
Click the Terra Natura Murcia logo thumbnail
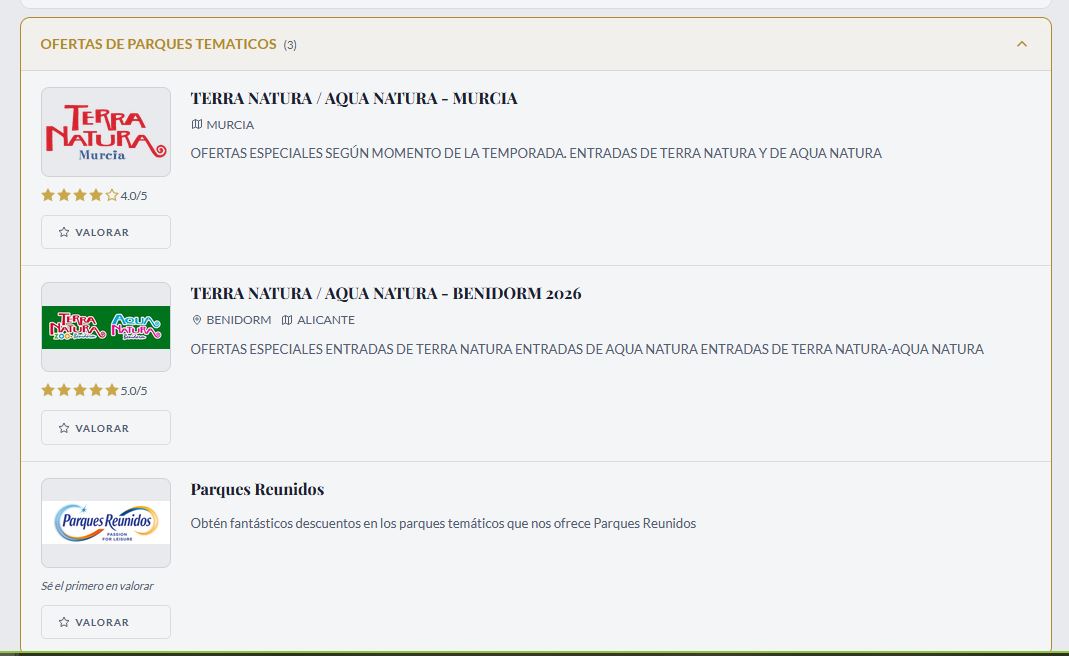point(106,132)
